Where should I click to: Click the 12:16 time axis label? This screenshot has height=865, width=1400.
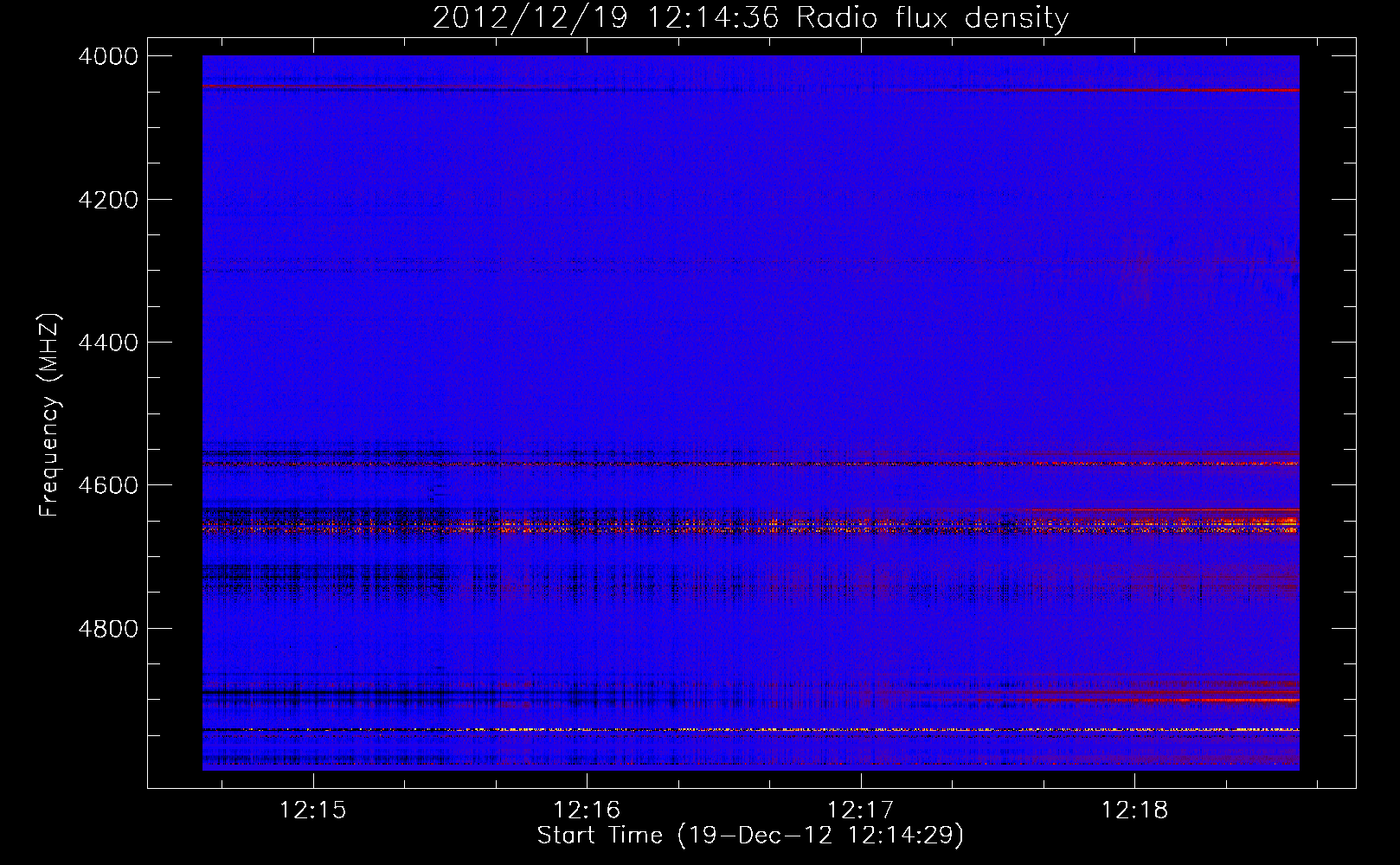pyautogui.click(x=587, y=810)
